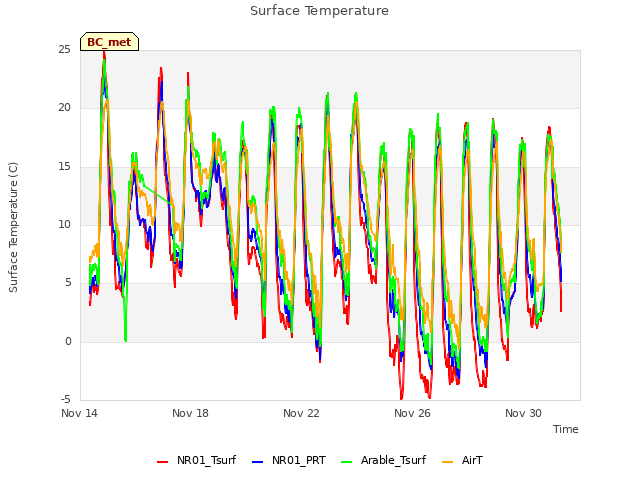Click the Nov 26 x-axis tick label

tap(412, 413)
